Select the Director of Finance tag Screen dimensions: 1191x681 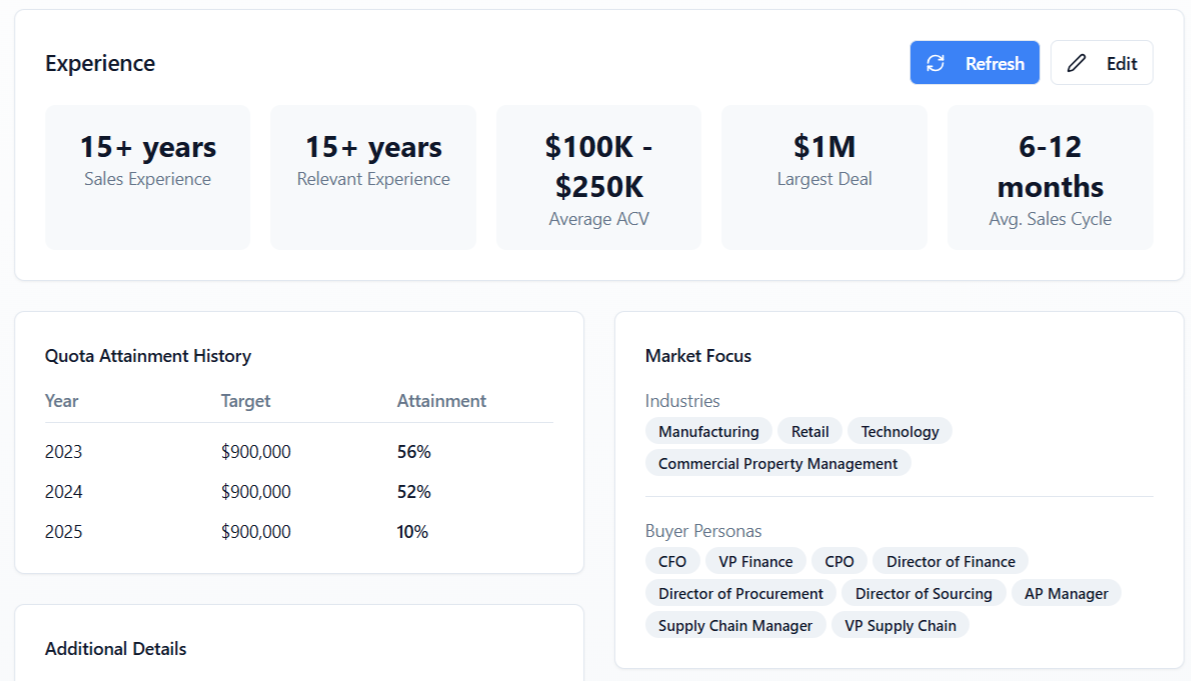950,561
